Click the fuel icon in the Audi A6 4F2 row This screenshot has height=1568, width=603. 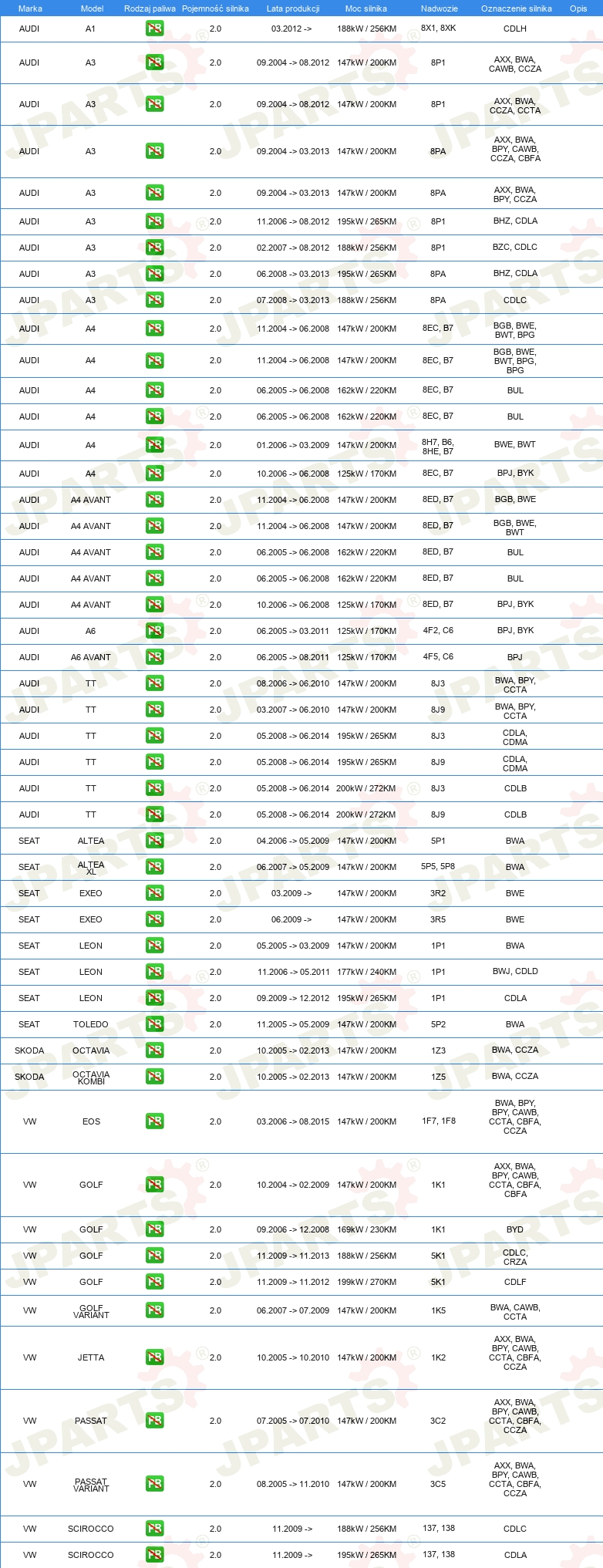(x=154, y=631)
